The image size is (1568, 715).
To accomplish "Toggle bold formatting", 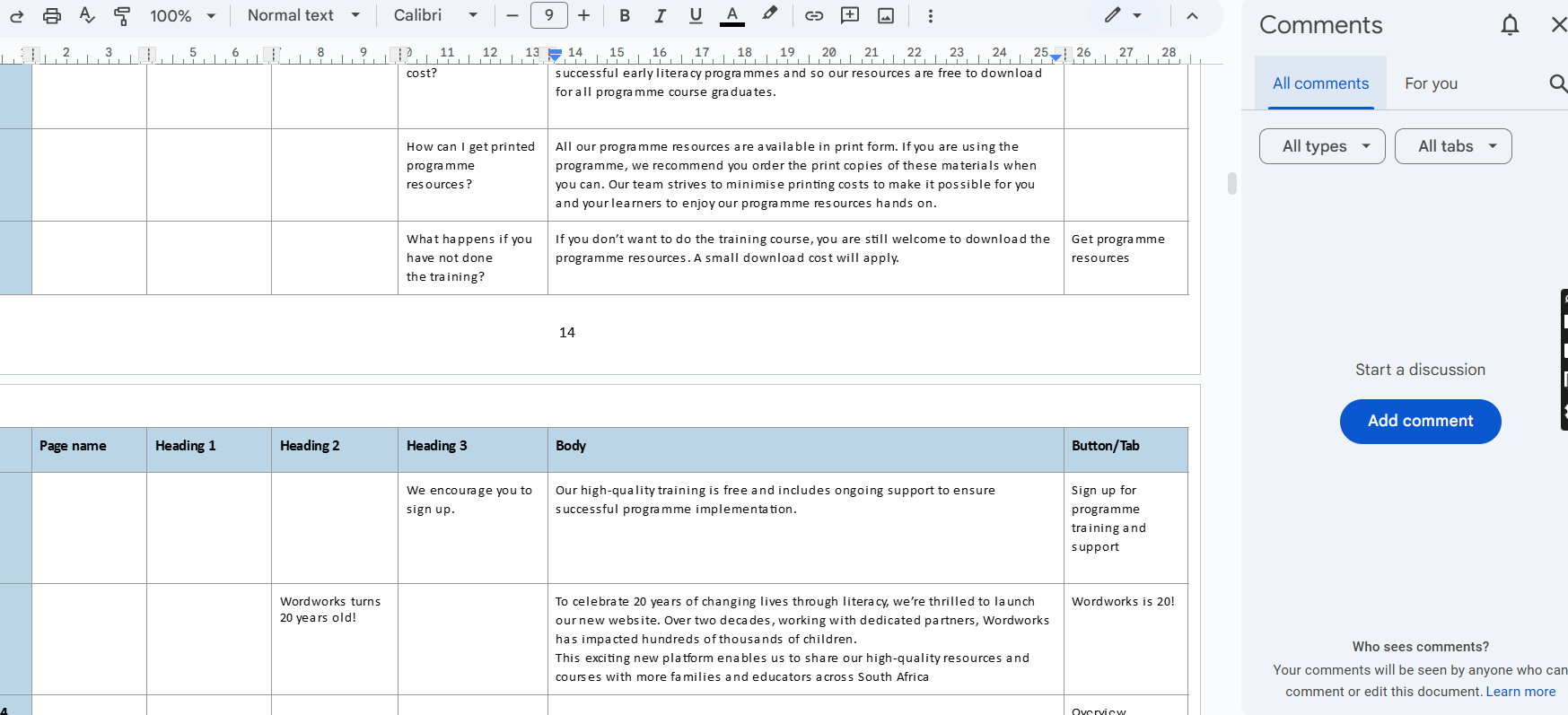I will [625, 16].
